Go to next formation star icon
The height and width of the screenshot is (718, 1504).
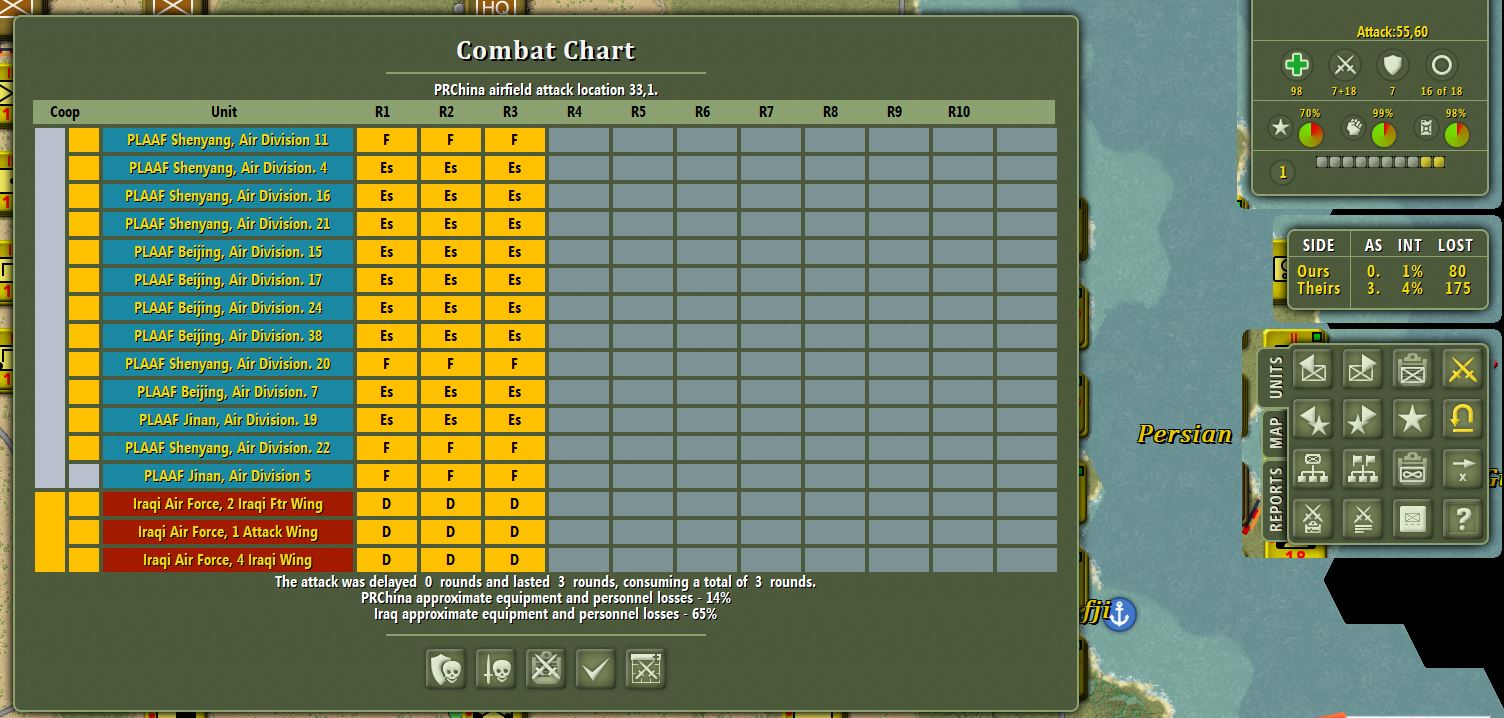coord(1362,420)
